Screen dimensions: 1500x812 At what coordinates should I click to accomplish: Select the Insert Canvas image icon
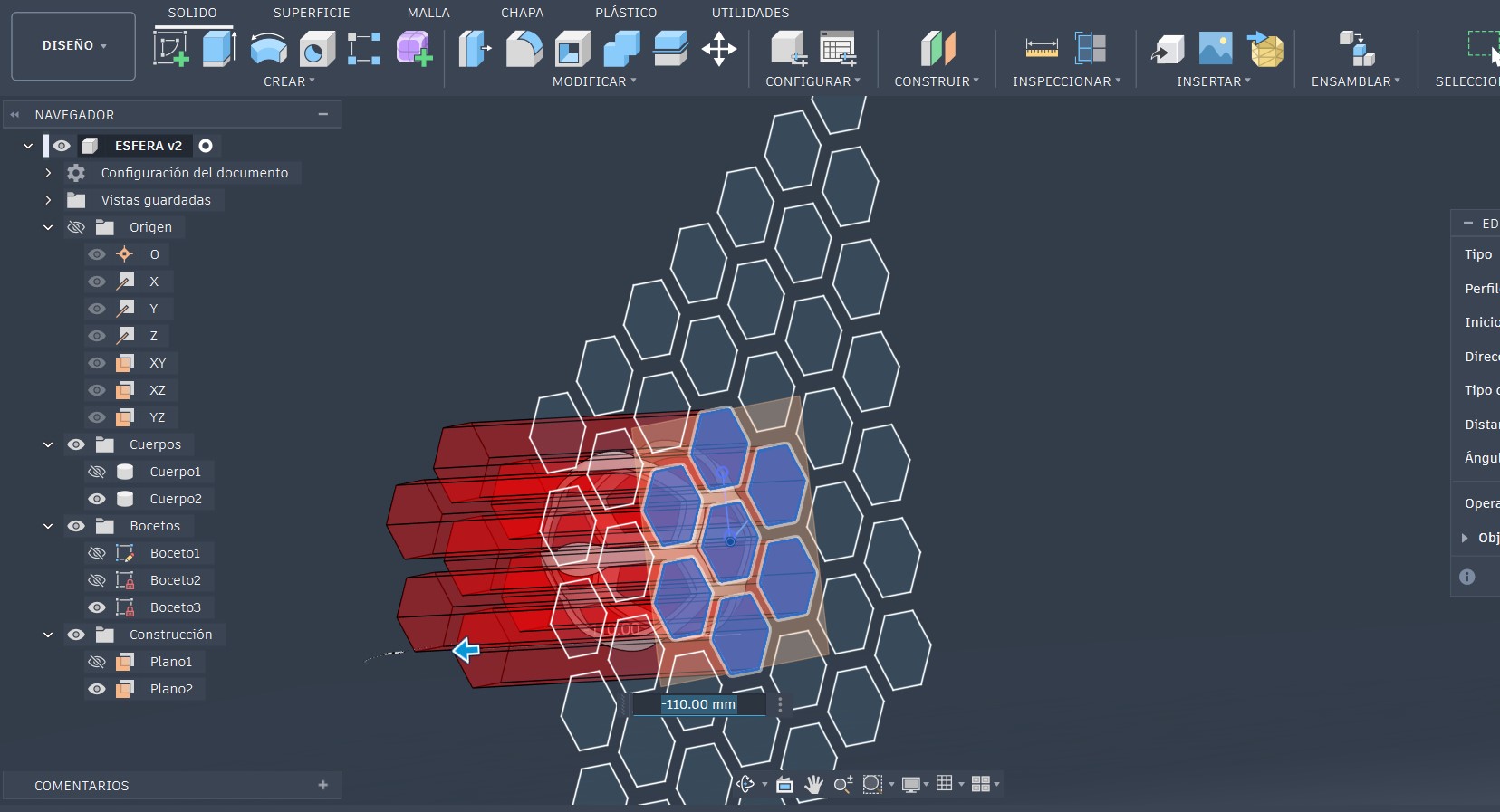(x=1216, y=49)
